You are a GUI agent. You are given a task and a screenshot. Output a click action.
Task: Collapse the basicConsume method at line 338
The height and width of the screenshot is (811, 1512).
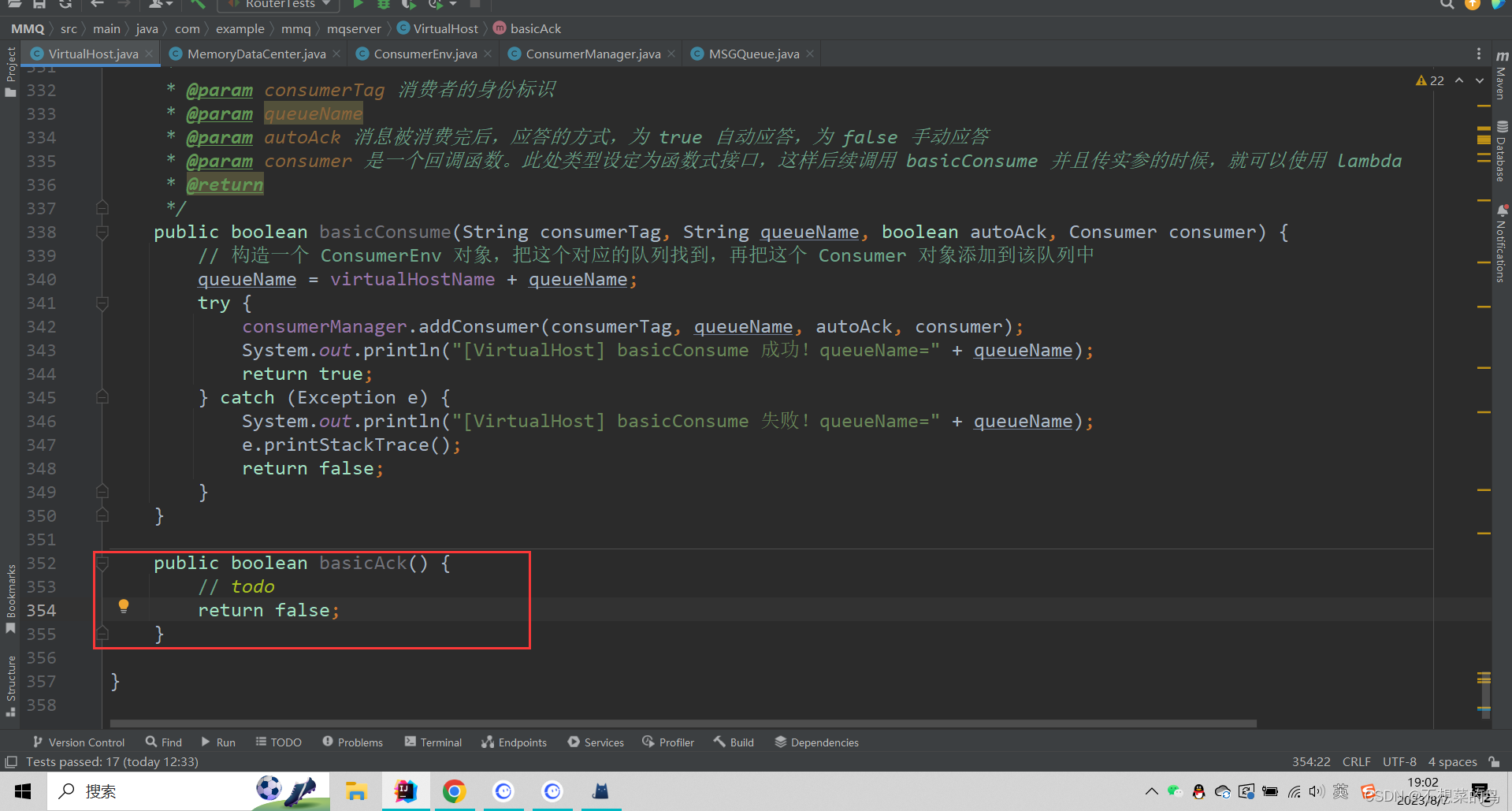coord(102,233)
